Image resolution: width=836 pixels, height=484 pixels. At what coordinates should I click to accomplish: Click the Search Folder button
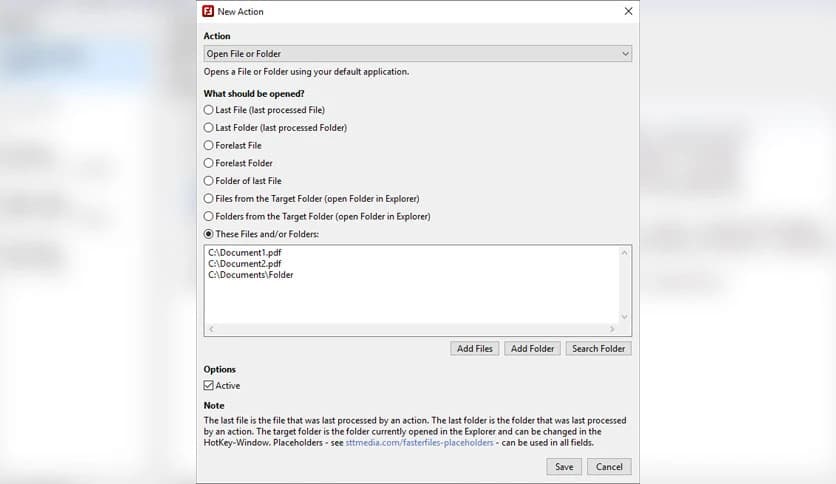coord(598,349)
